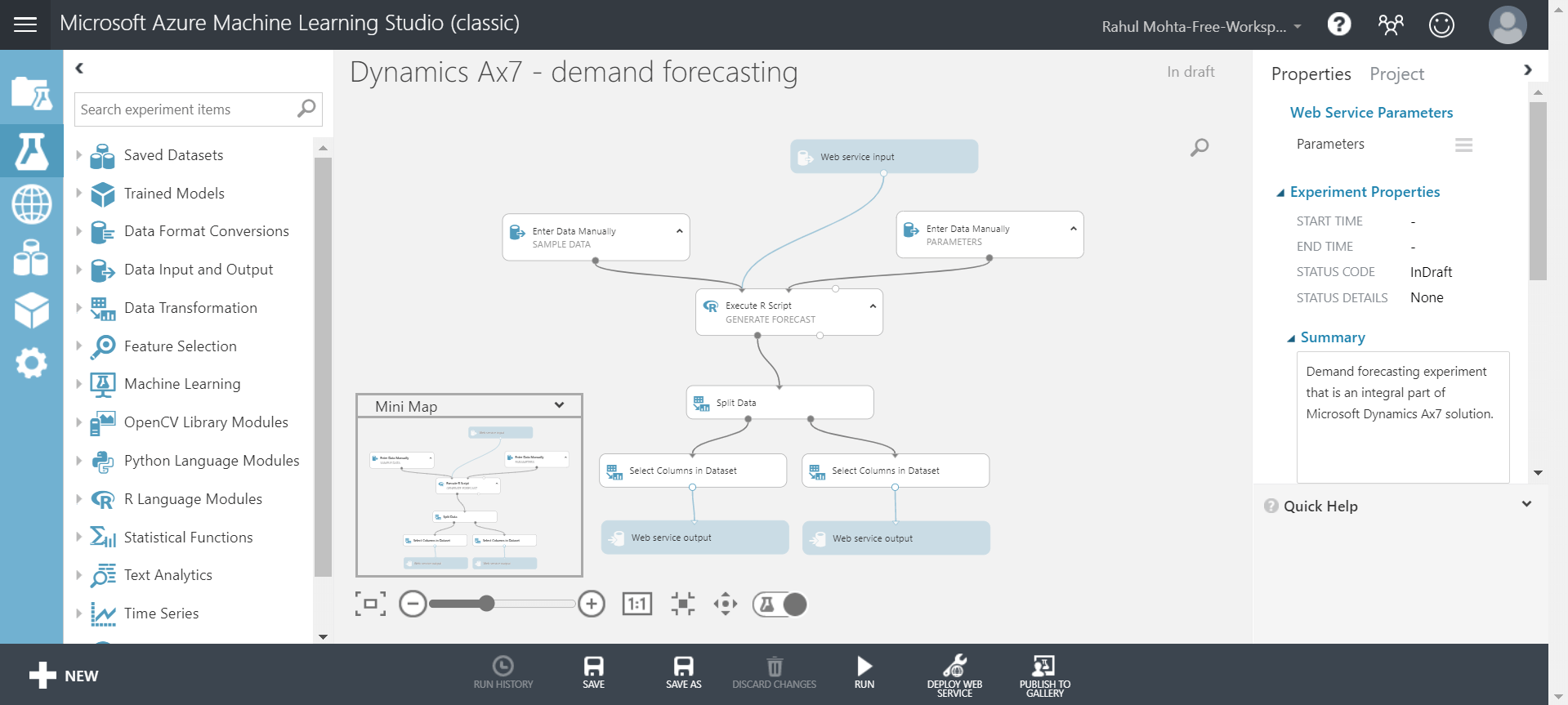The height and width of the screenshot is (705, 1568).
Task: Collapse the PARAMETERS module comment
Action: pos(1073,229)
